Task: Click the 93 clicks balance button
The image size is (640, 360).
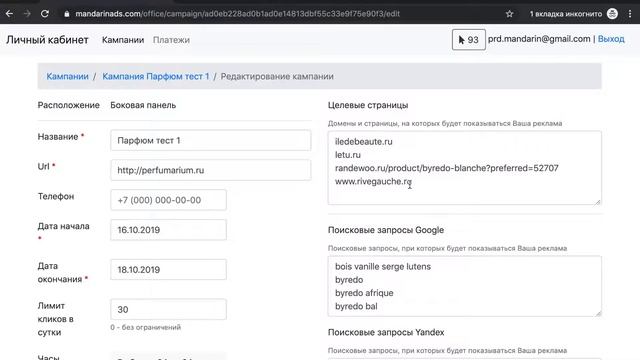Action: pos(469,40)
